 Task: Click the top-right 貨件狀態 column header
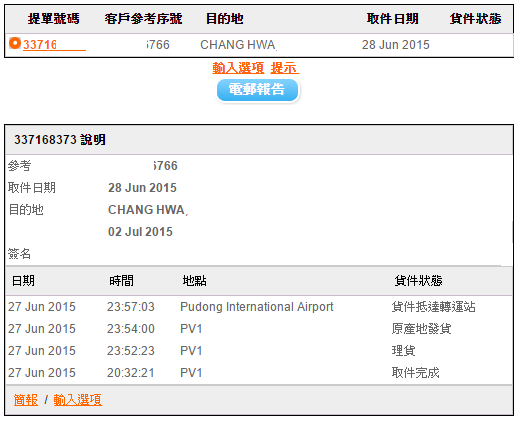click(x=475, y=19)
